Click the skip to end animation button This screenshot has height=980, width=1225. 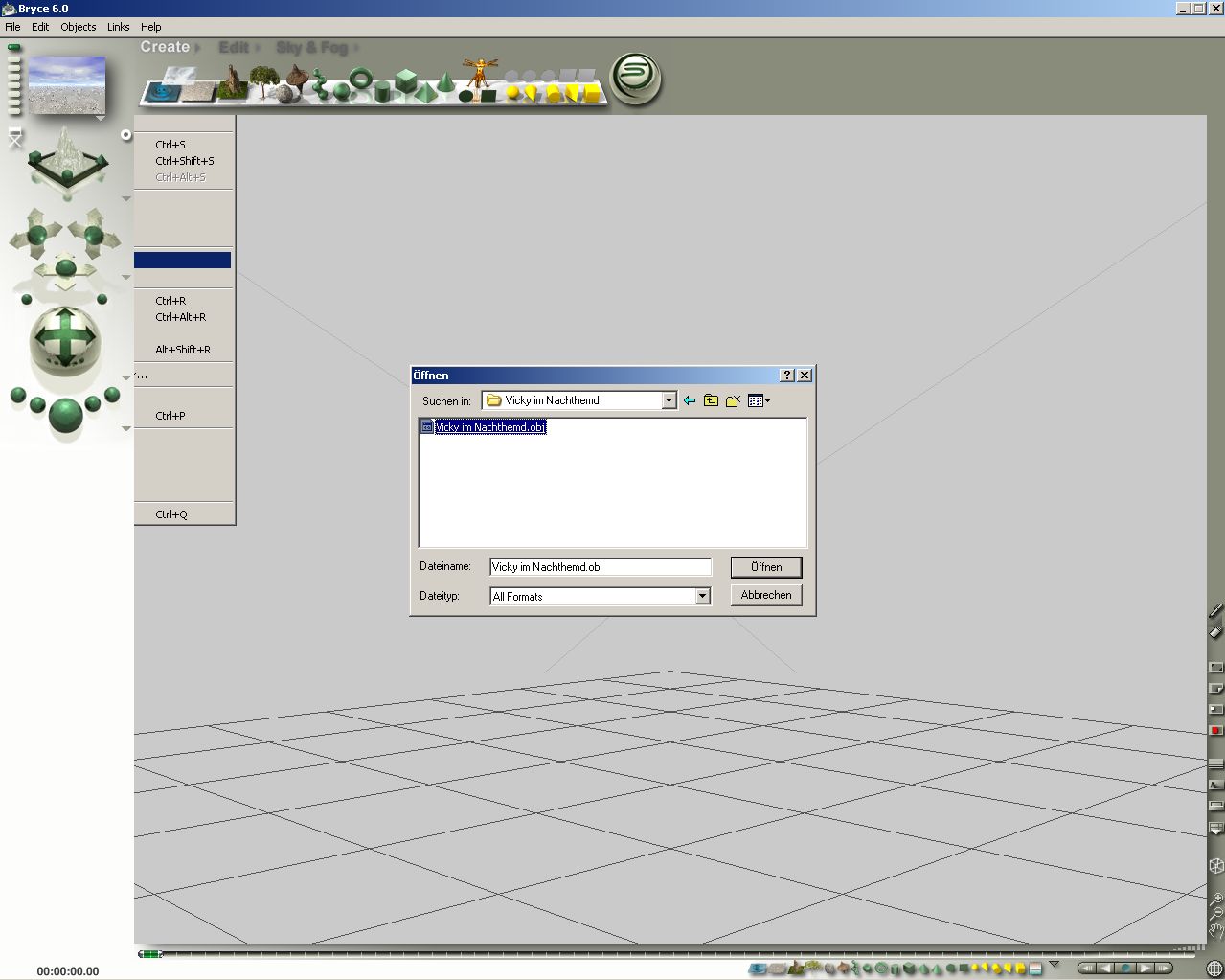pyautogui.click(x=1163, y=969)
